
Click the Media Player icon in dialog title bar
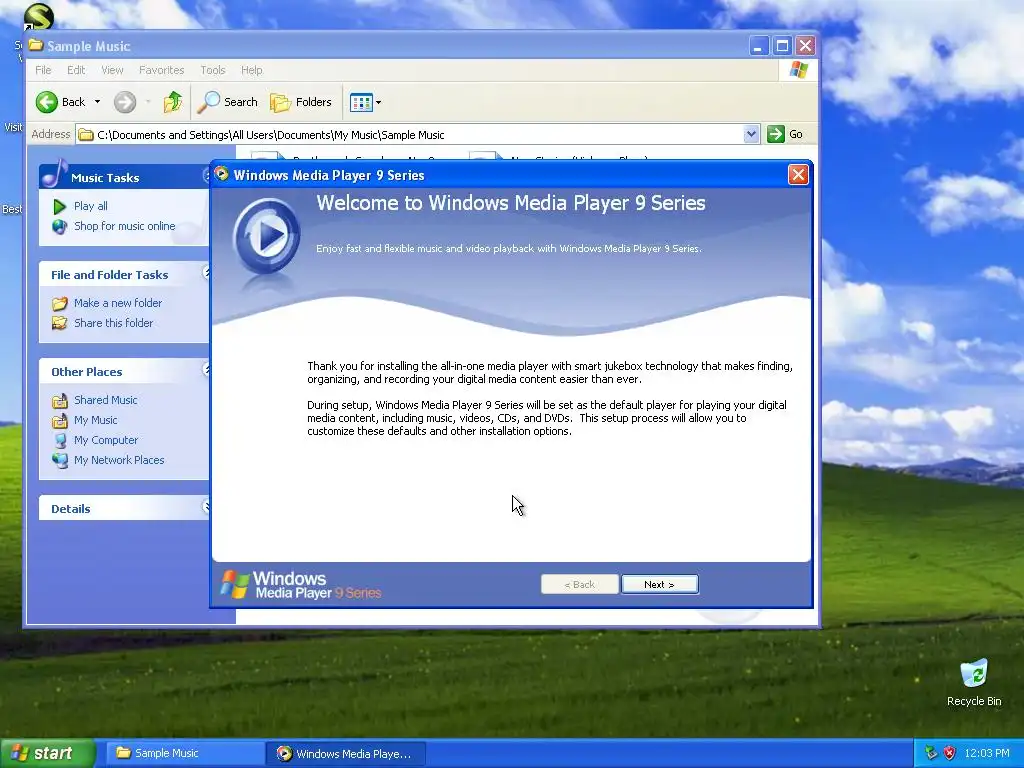pos(221,174)
